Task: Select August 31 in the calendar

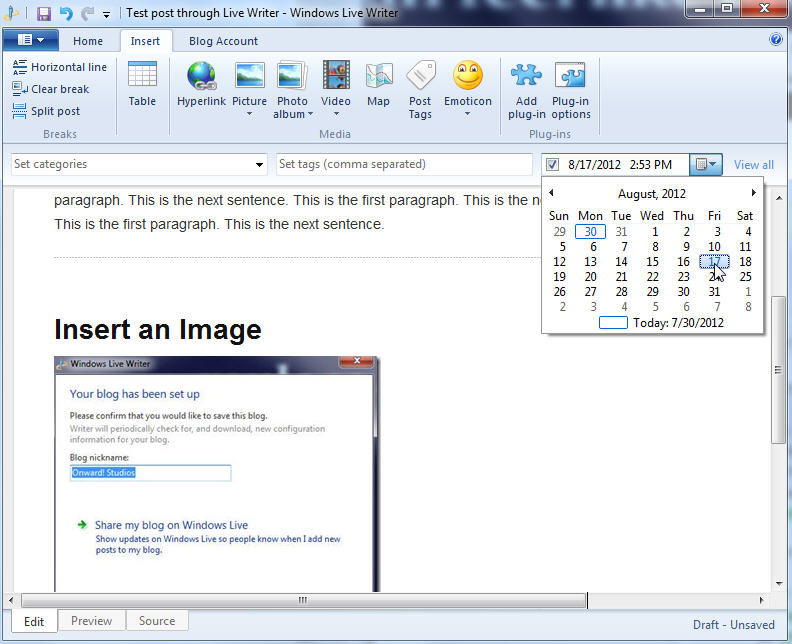Action: 714,292
